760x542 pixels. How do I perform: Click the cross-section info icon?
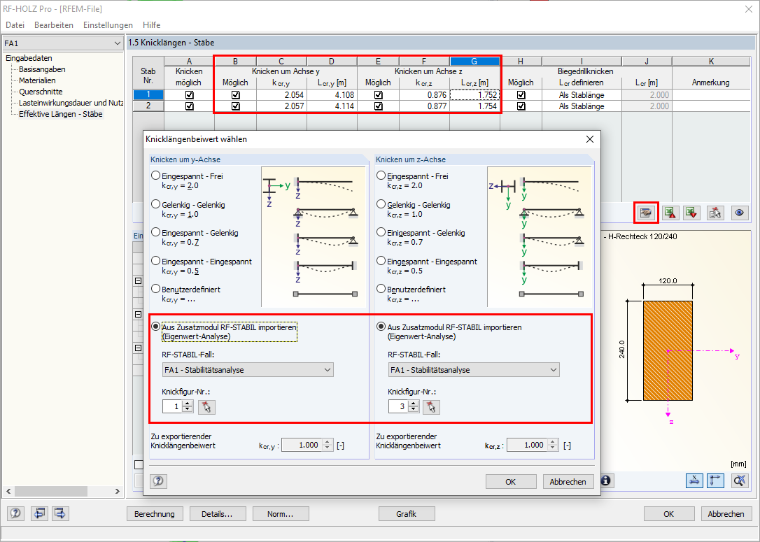point(606,480)
